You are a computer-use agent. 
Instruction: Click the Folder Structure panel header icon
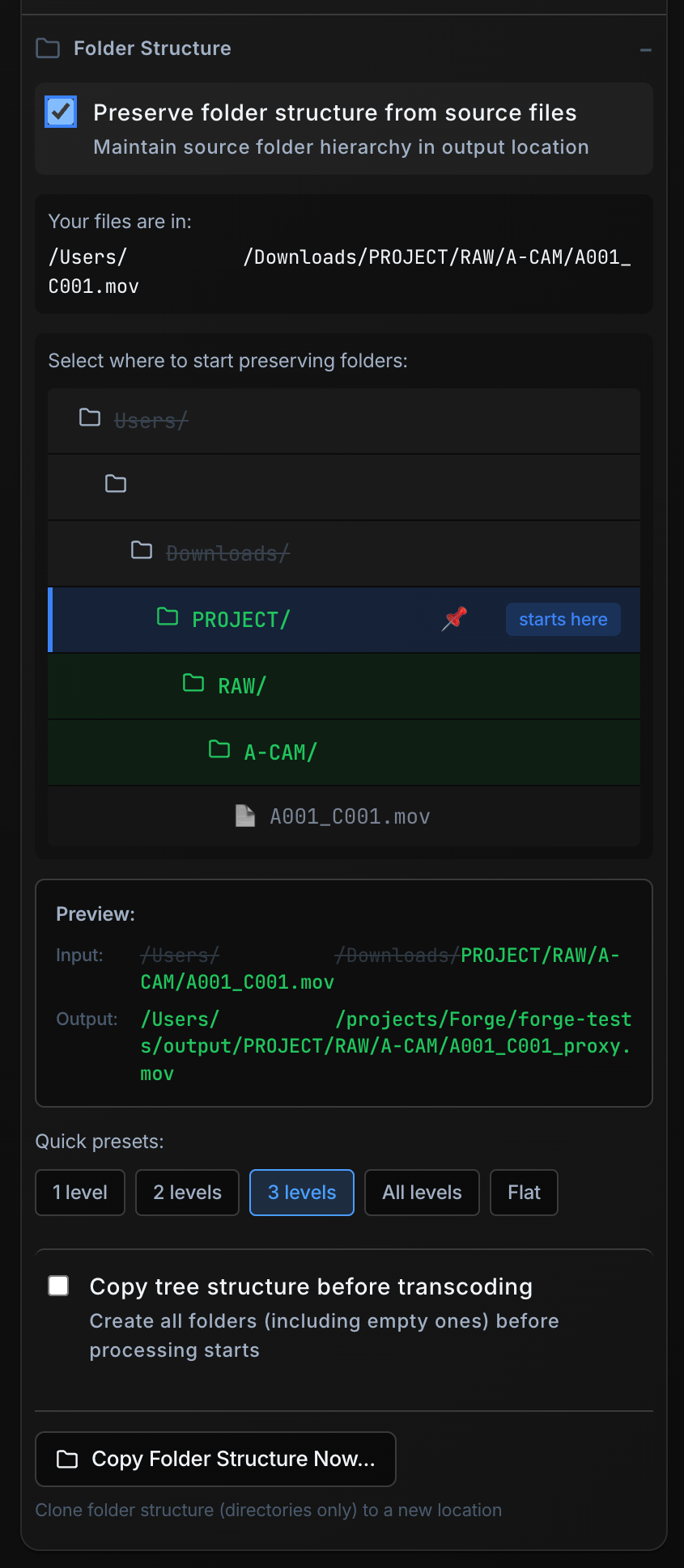[47, 48]
